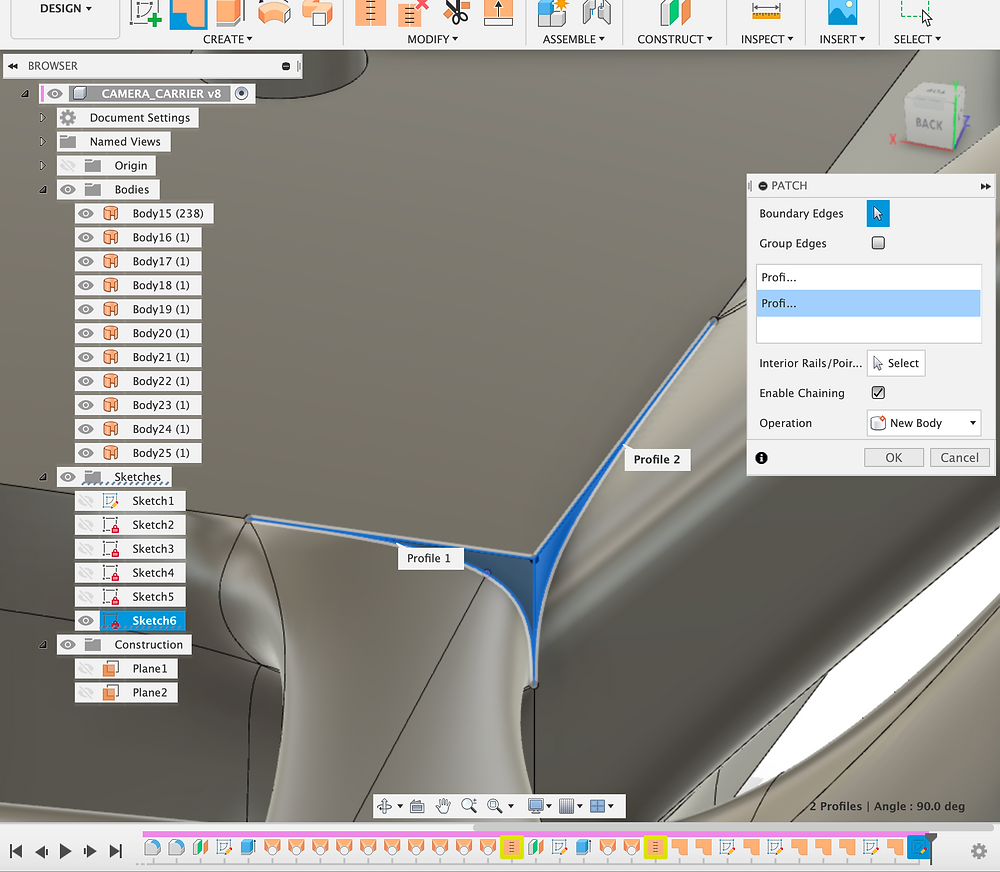Select the highlighted profile entry in the list
This screenshot has width=1000, height=872.
click(x=869, y=304)
